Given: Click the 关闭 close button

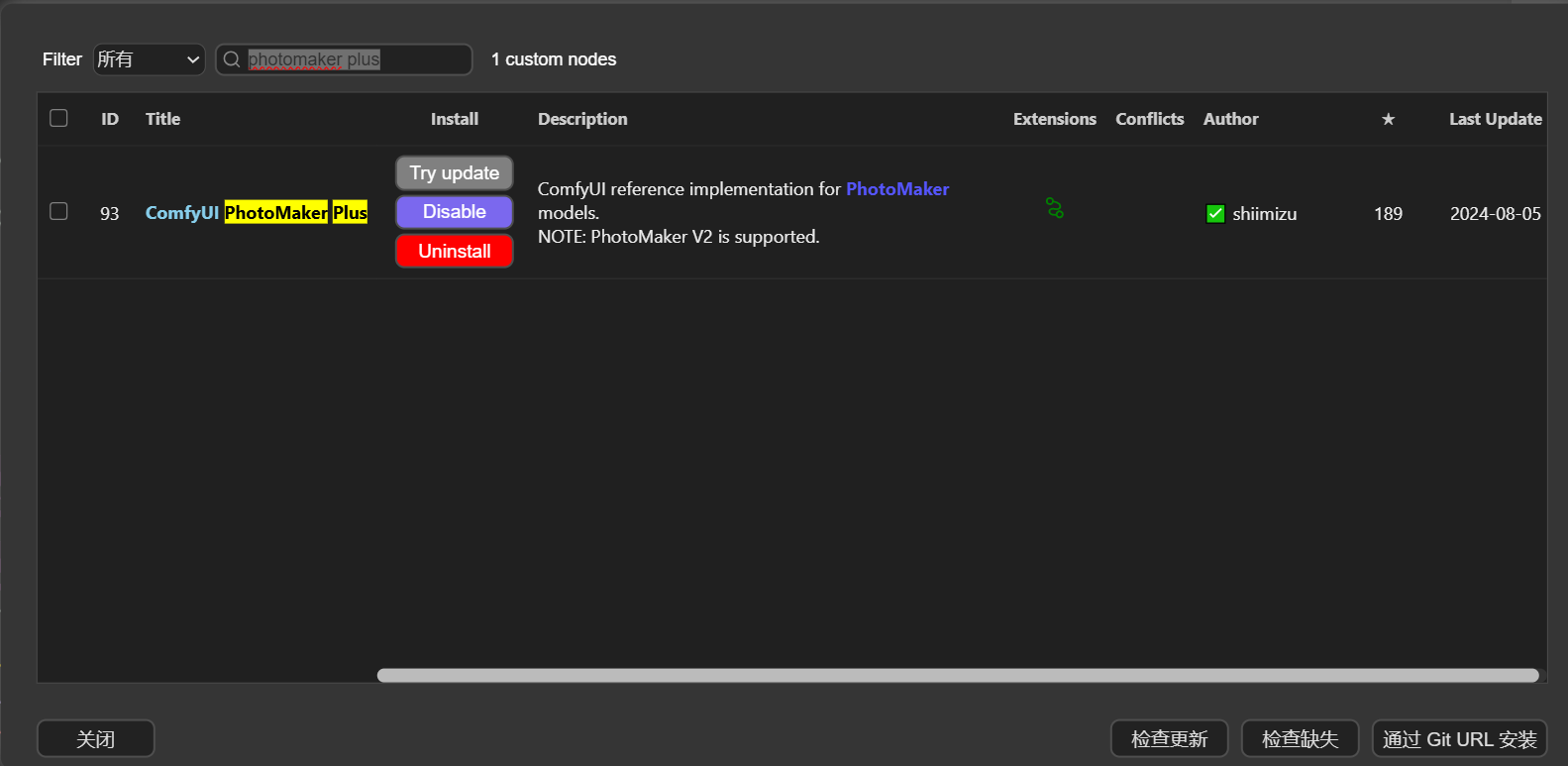Looking at the screenshot, I should pos(96,738).
